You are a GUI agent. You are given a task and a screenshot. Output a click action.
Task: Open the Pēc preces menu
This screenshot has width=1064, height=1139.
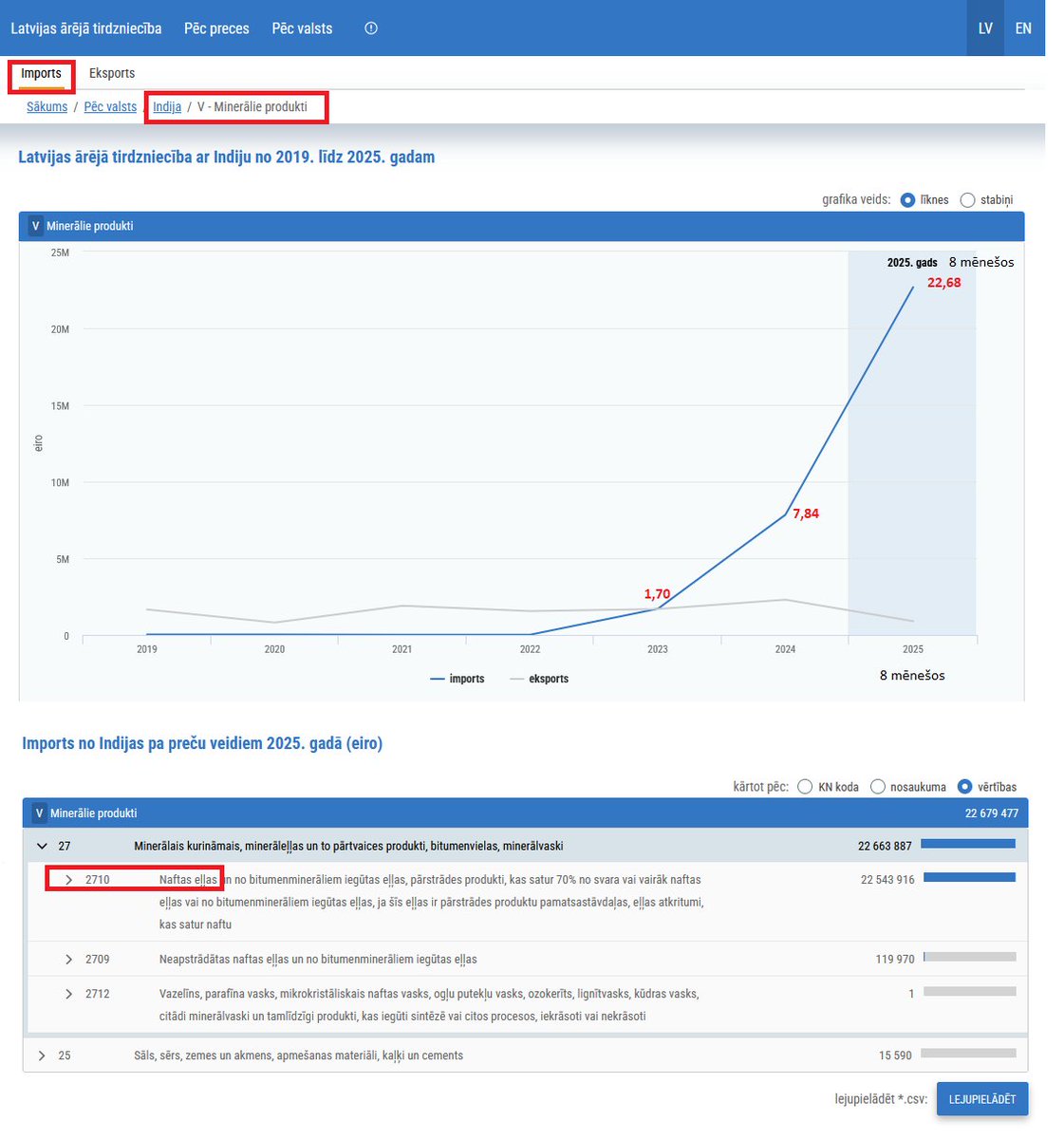(216, 28)
